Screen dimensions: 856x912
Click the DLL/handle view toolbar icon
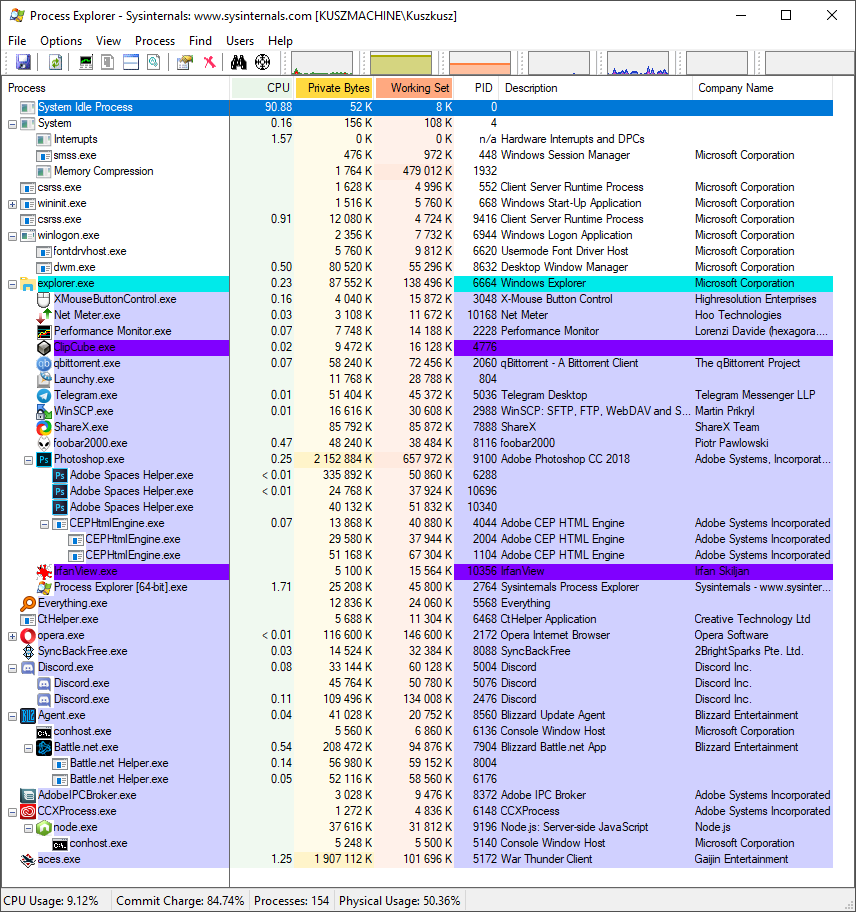pyautogui.click(x=154, y=62)
